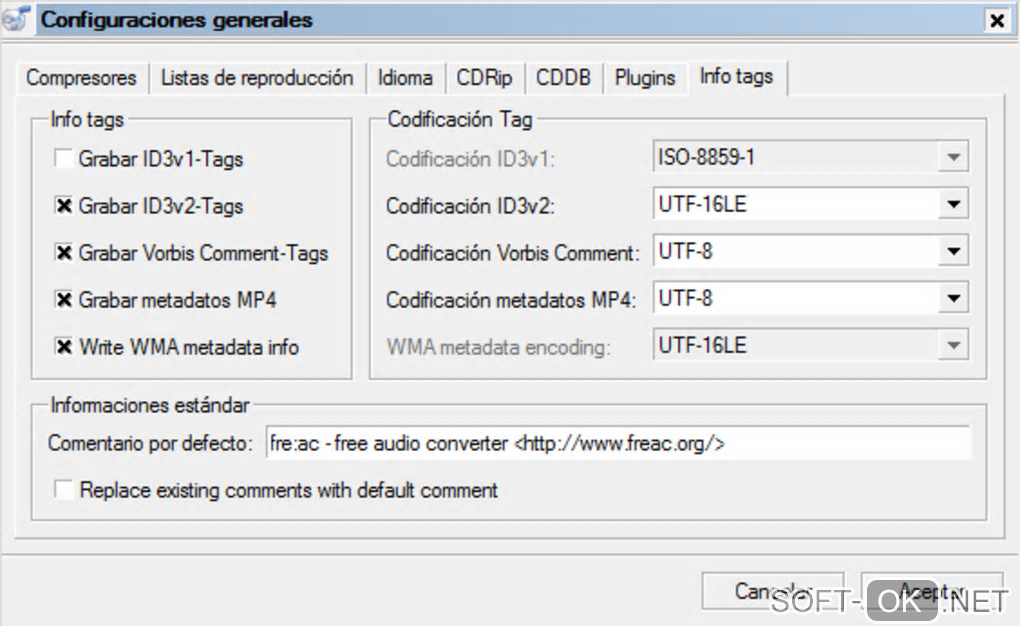Open Codificación ID3v2 encoding dropdown
Viewport: 1020px width, 626px height.
tap(954, 205)
